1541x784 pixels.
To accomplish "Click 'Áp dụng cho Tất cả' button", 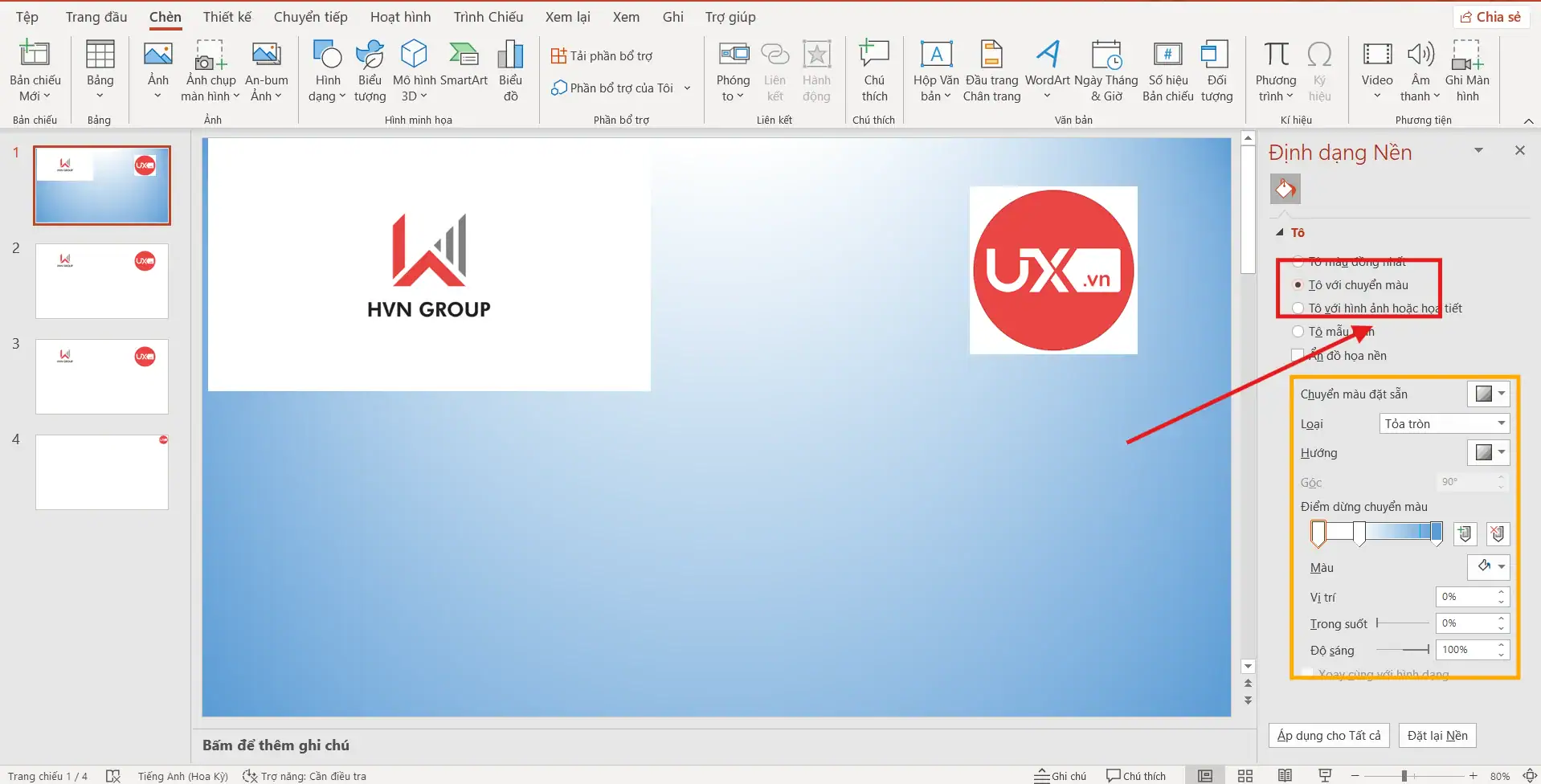I will (1329, 736).
